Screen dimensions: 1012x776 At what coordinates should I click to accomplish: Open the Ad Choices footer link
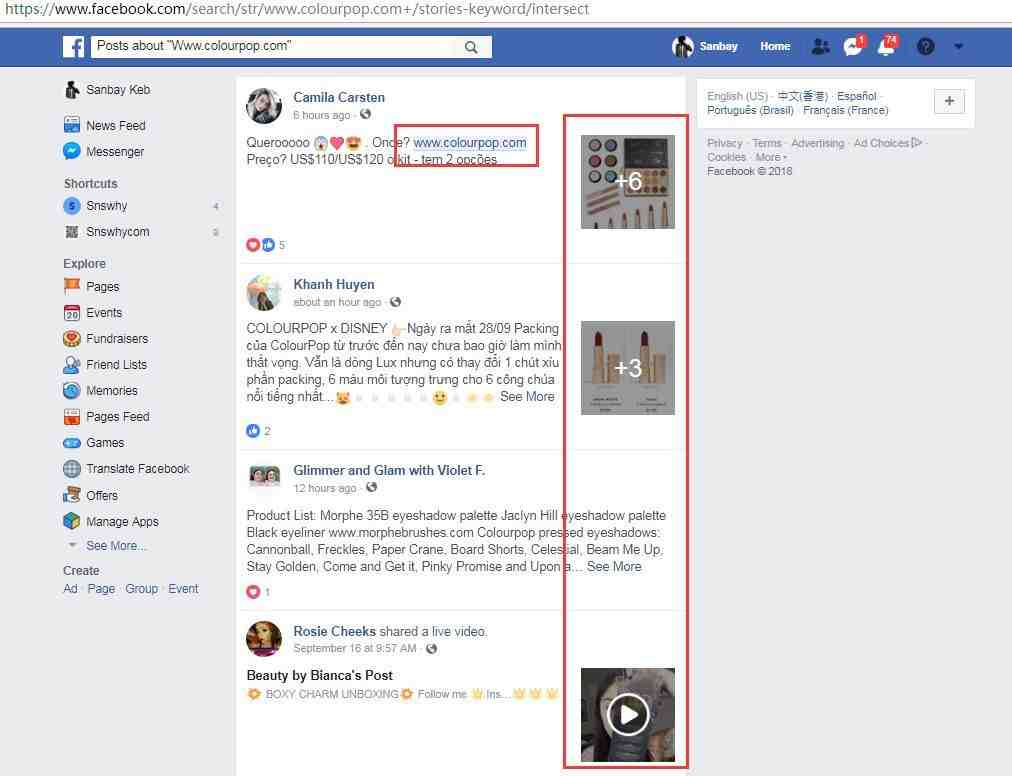pyautogui.click(x=888, y=143)
